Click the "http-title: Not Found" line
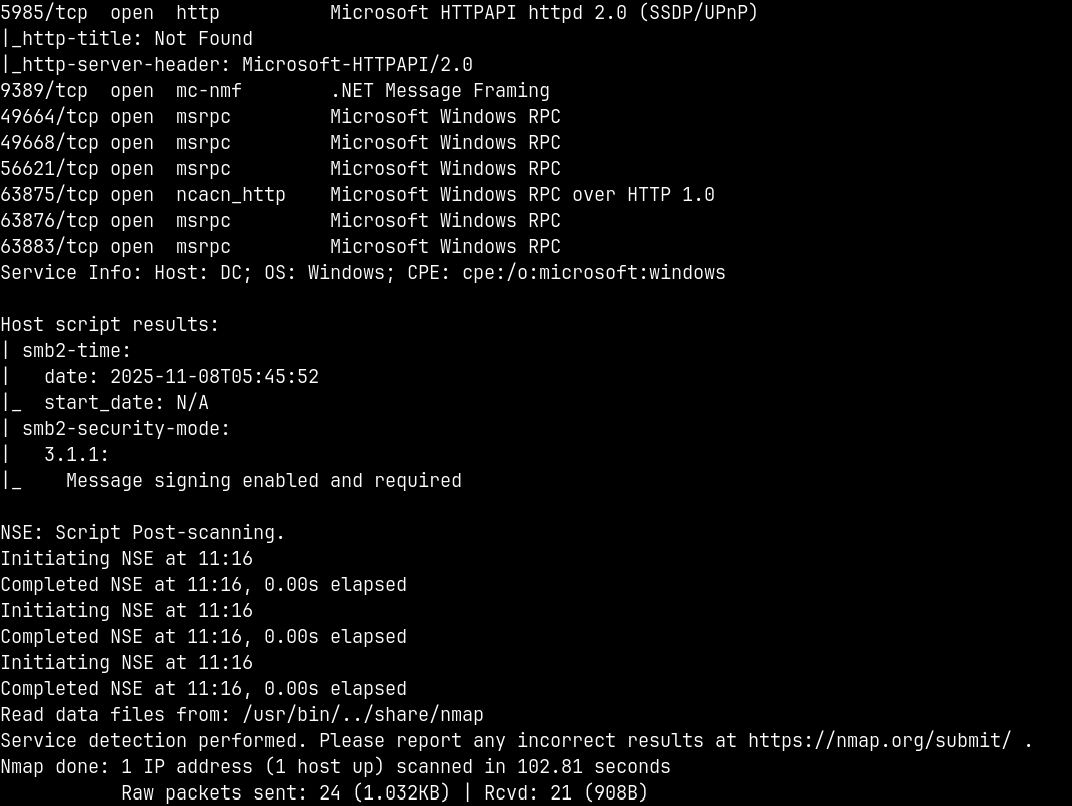Screen dimensions: 1072x806 (137, 39)
